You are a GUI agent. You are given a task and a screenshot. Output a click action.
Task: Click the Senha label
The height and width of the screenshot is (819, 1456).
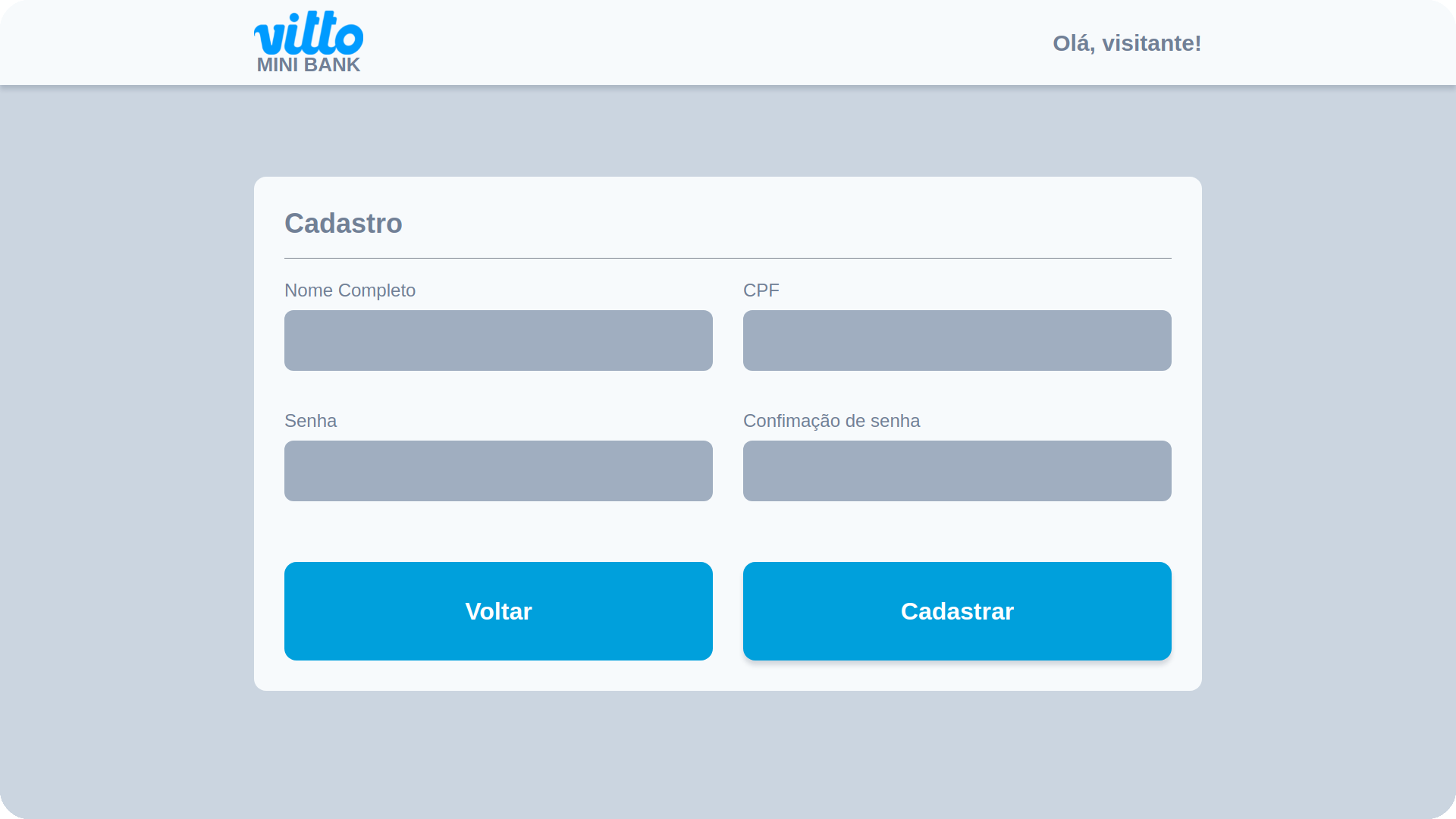[310, 421]
